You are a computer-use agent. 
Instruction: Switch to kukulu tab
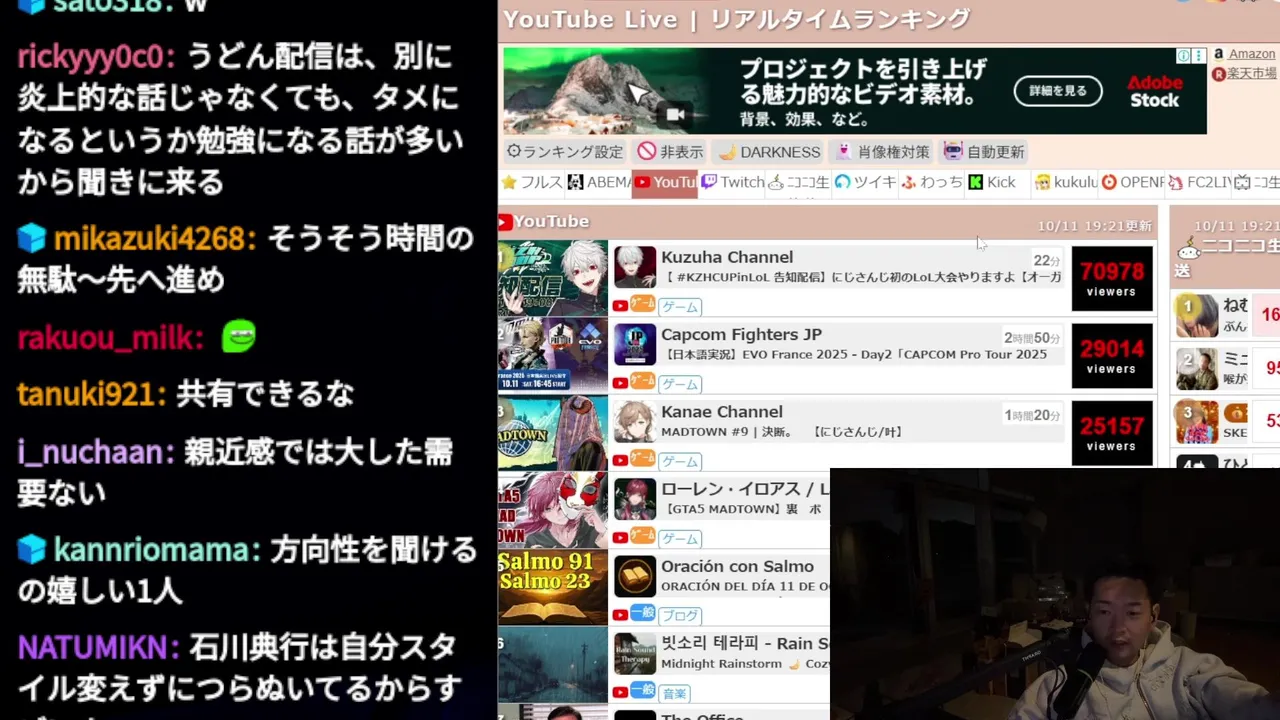pyautogui.click(x=1065, y=182)
